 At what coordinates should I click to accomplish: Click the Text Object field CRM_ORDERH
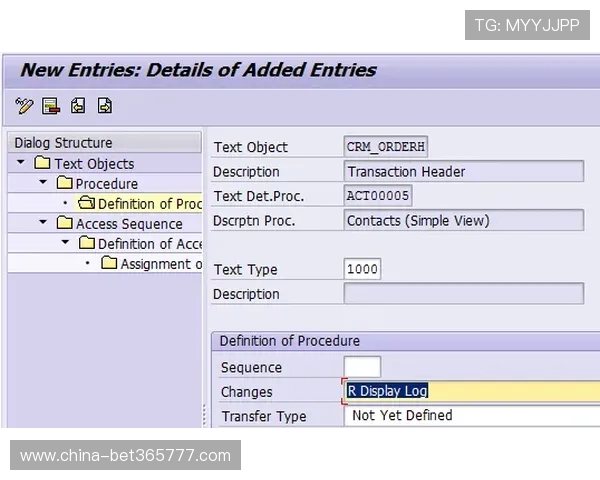click(x=386, y=146)
